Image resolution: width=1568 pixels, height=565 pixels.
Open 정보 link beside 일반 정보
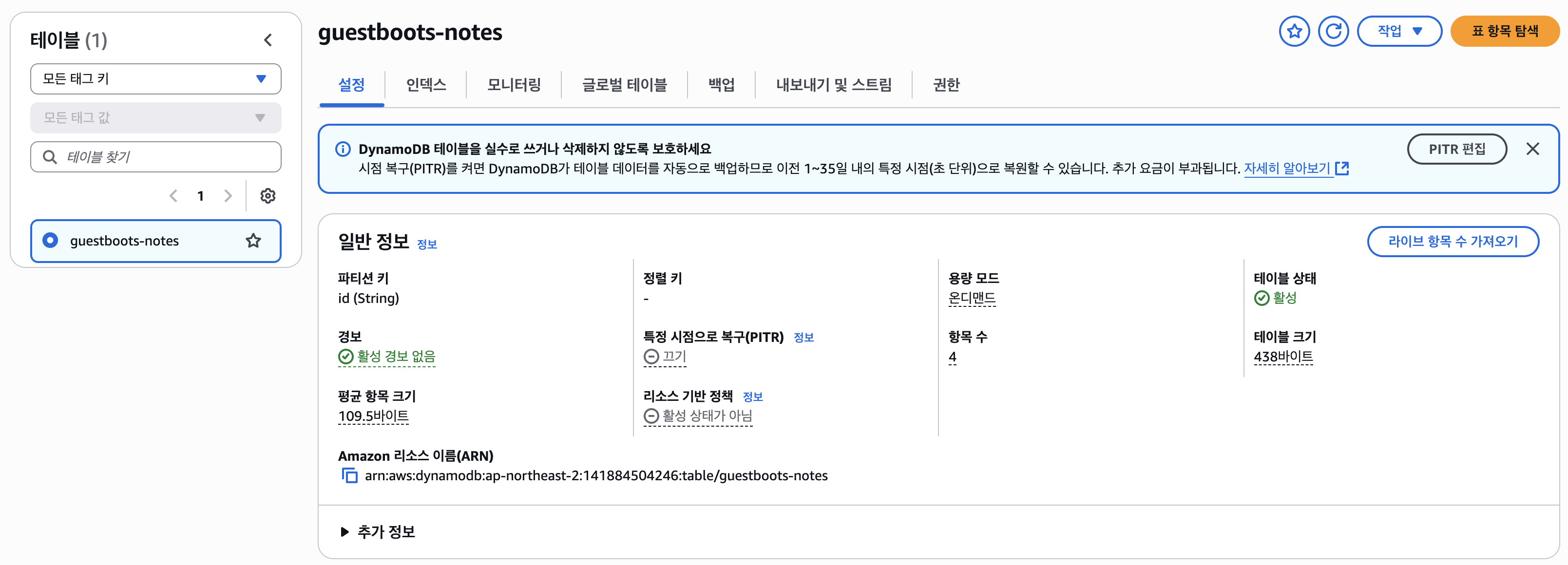click(427, 245)
